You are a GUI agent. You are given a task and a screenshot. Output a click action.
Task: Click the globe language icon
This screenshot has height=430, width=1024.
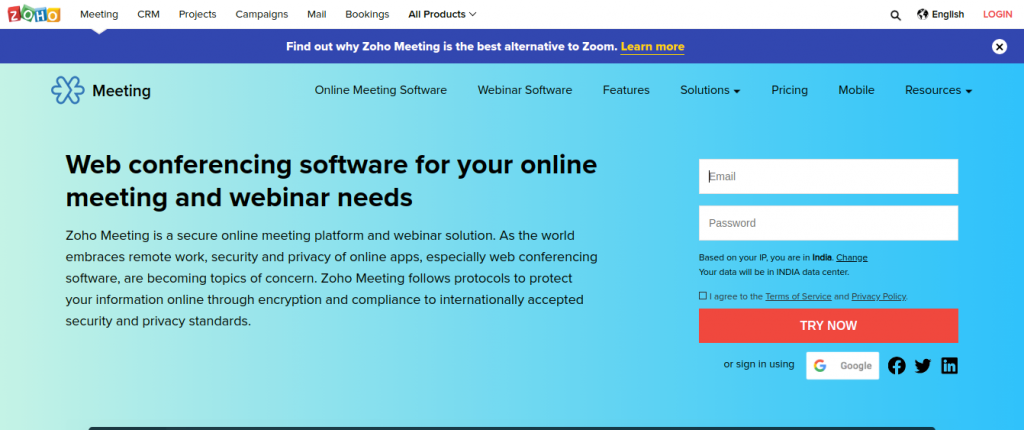point(922,14)
